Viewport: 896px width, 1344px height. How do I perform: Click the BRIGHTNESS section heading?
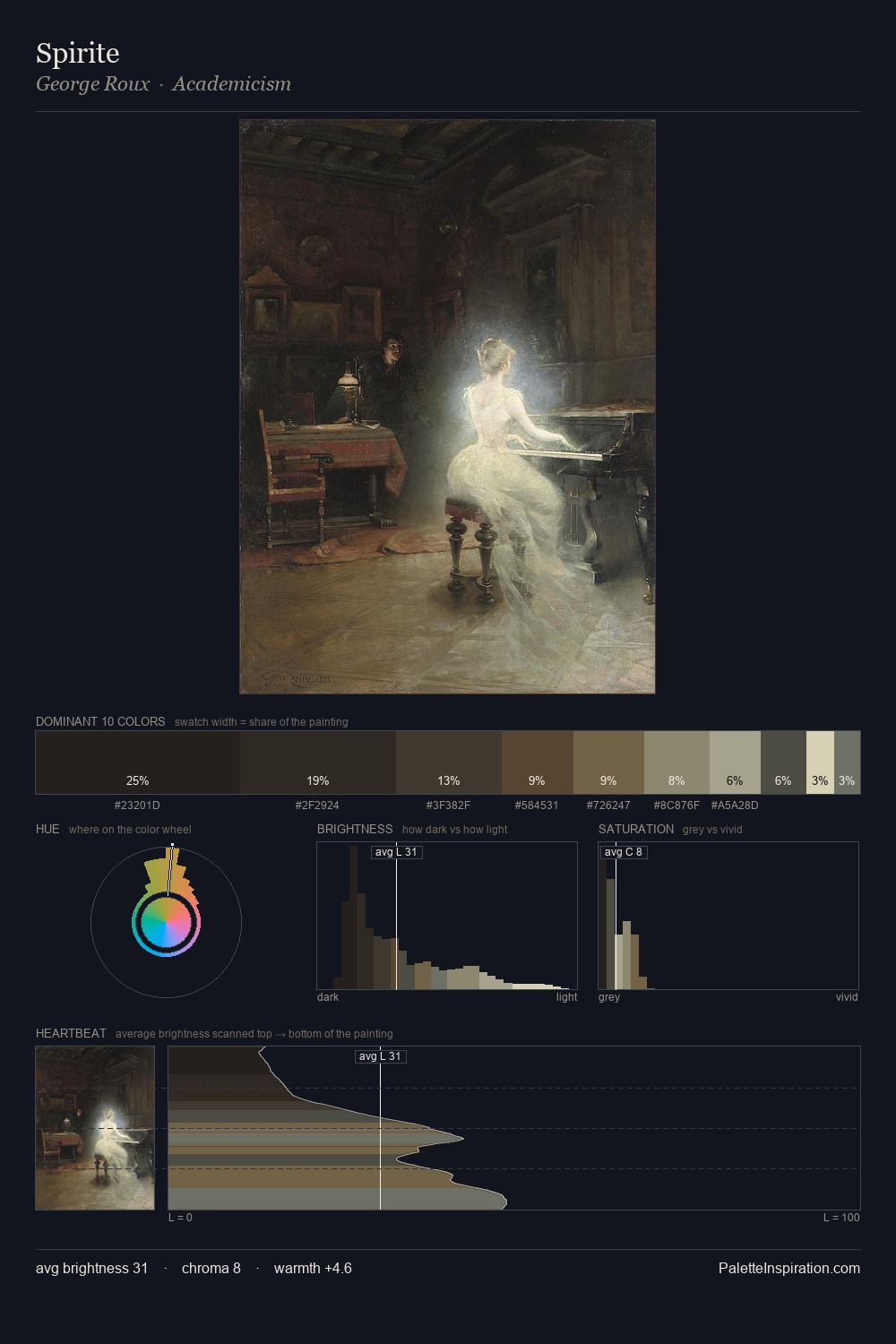click(x=355, y=829)
